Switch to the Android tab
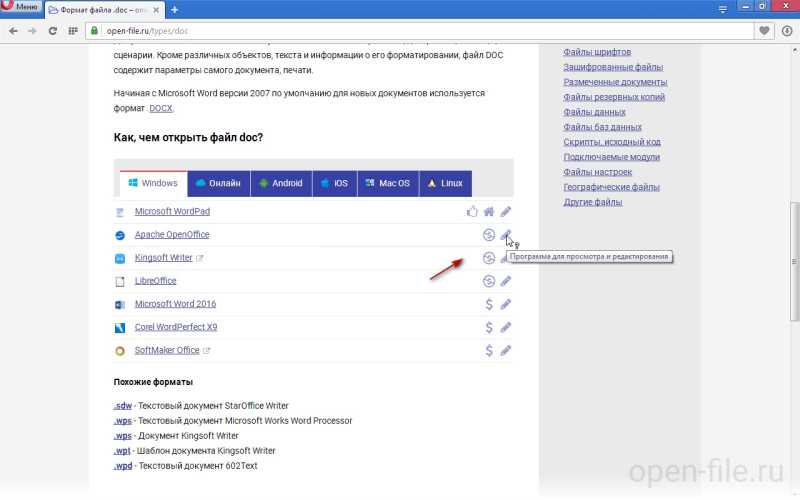The height and width of the screenshot is (500, 800). [281, 183]
